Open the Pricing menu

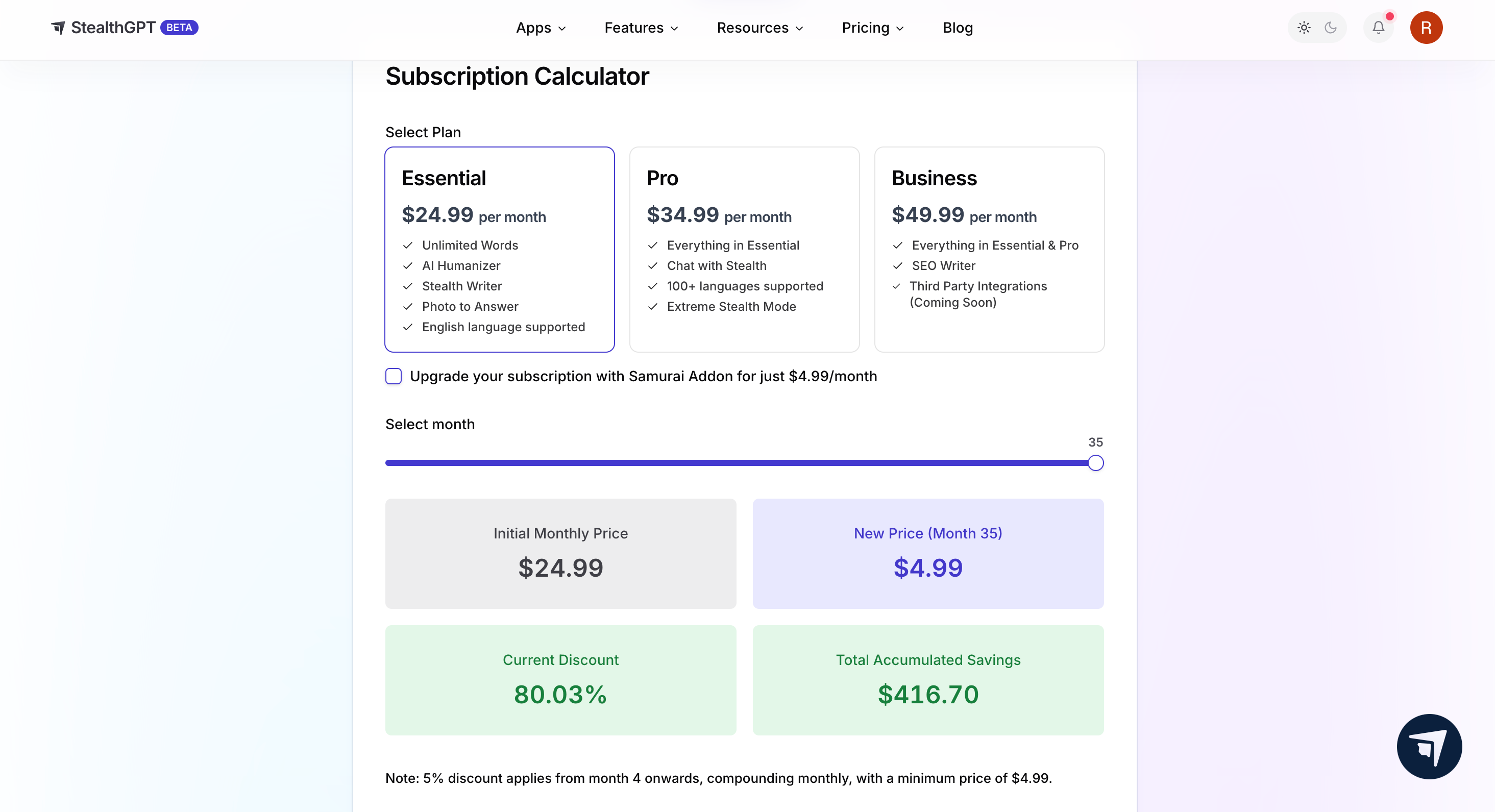872,28
